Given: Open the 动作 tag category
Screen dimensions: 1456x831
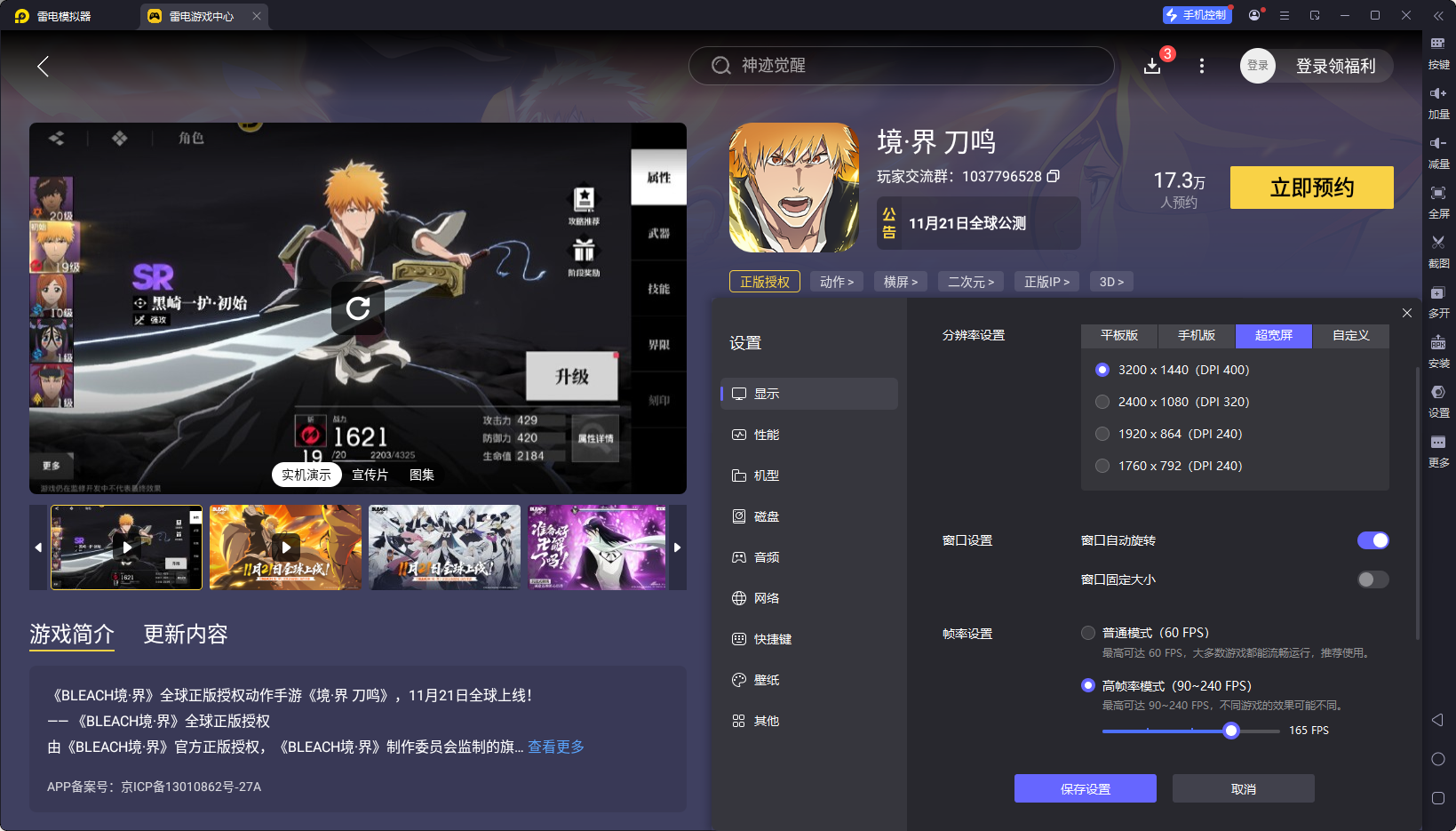Looking at the screenshot, I should pyautogui.click(x=837, y=282).
